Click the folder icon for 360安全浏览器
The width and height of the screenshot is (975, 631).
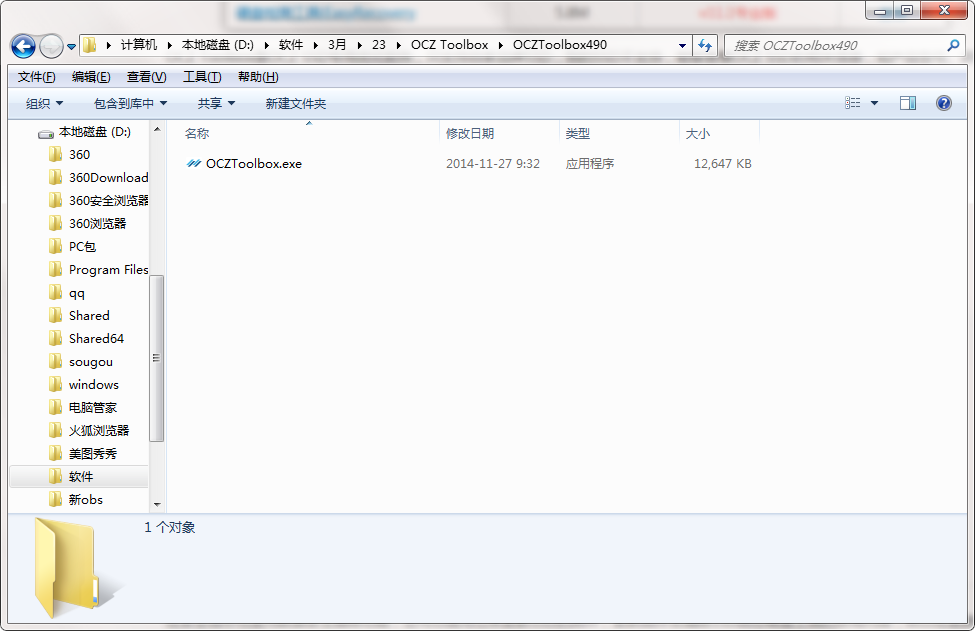[55, 200]
